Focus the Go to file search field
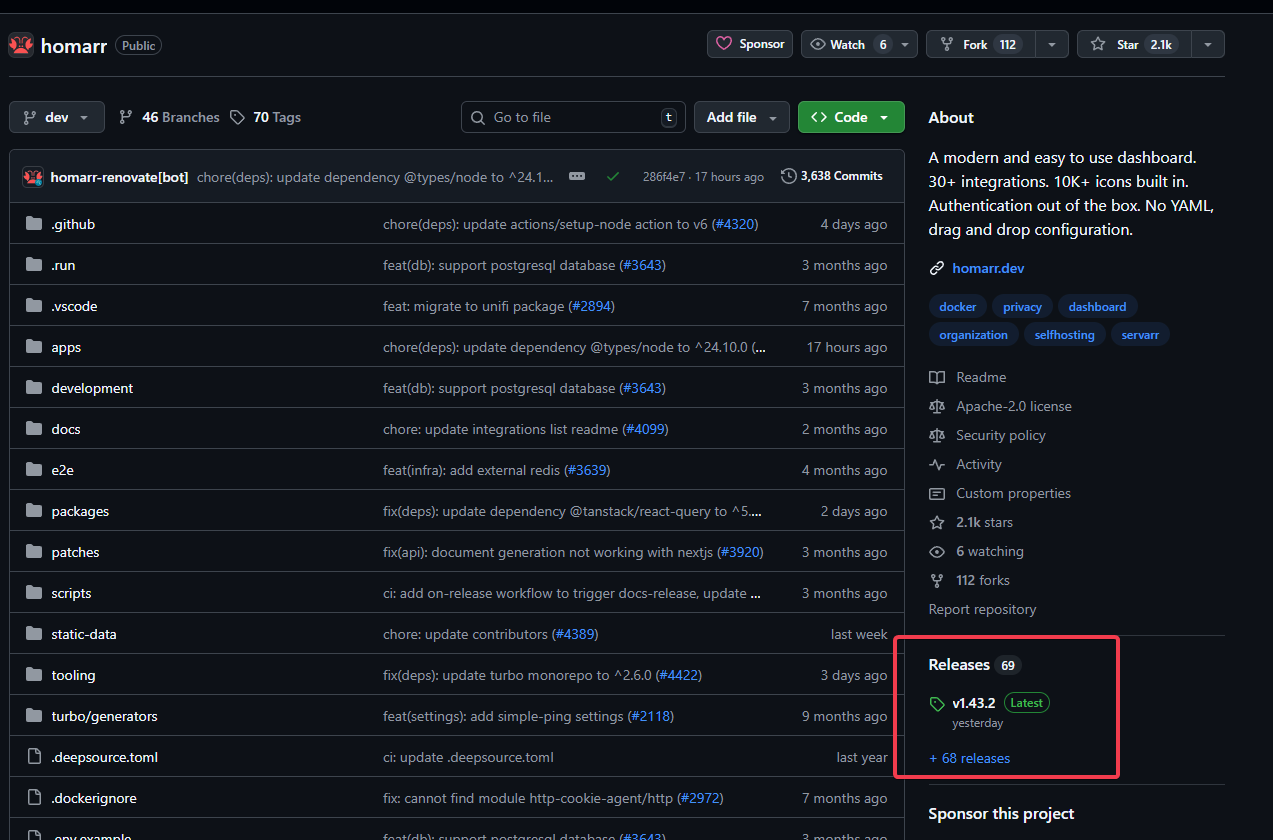Image resolution: width=1273 pixels, height=840 pixels. tap(573, 117)
